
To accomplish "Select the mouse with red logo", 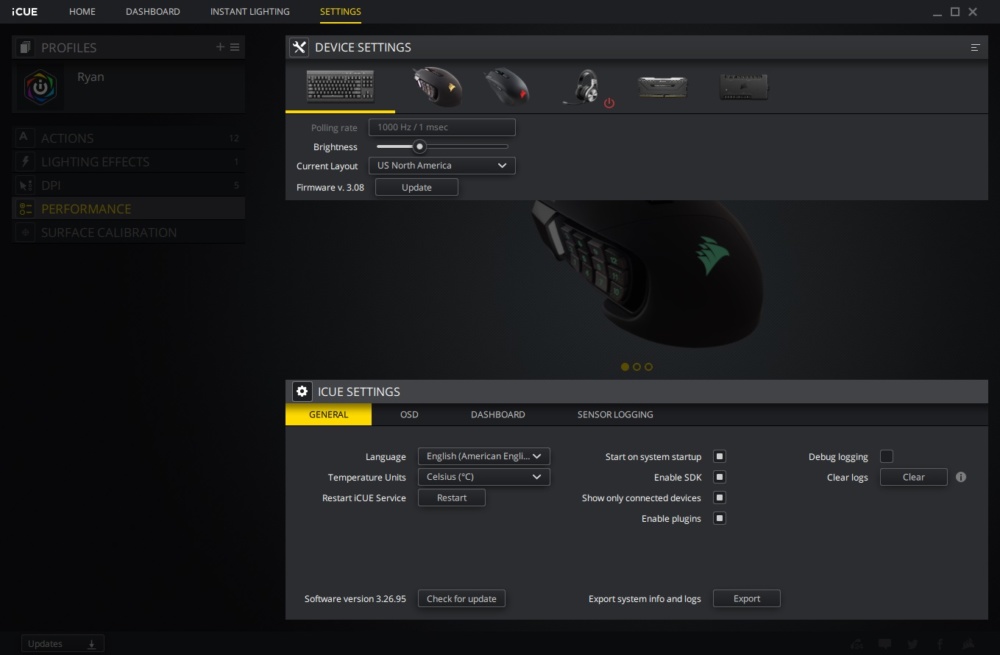I will click(x=507, y=87).
